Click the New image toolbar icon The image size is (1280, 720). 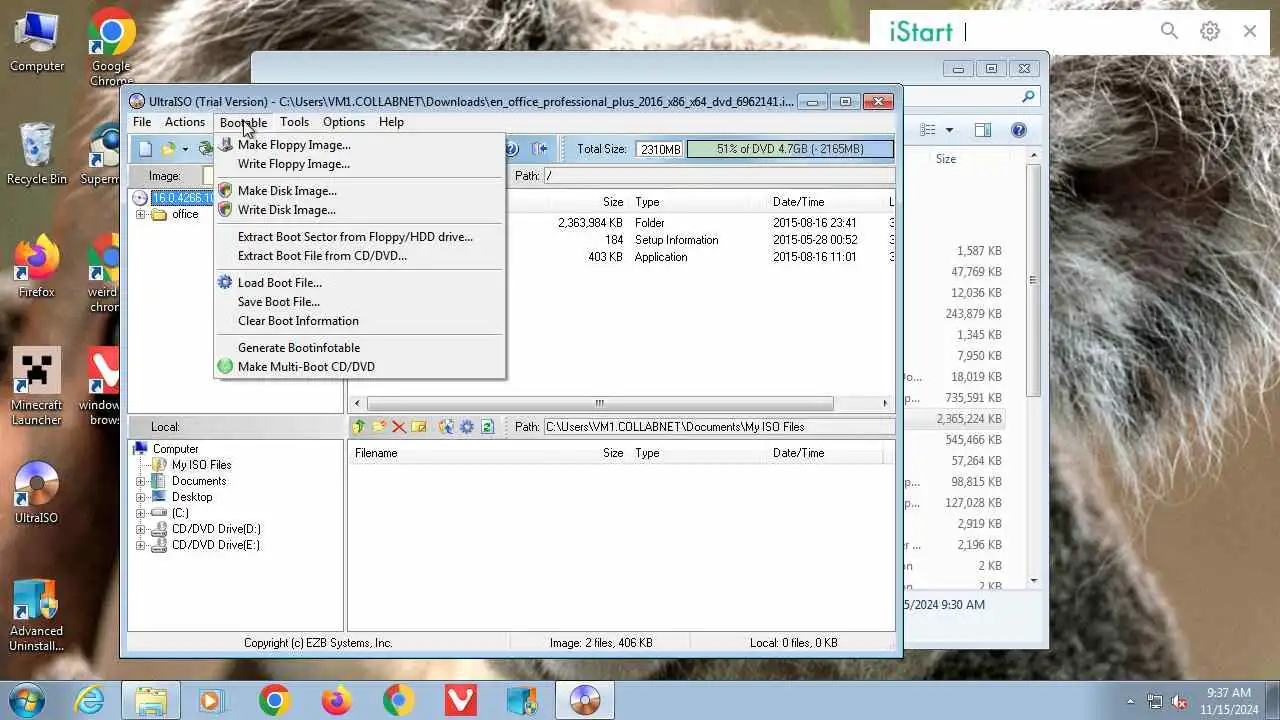(x=145, y=149)
